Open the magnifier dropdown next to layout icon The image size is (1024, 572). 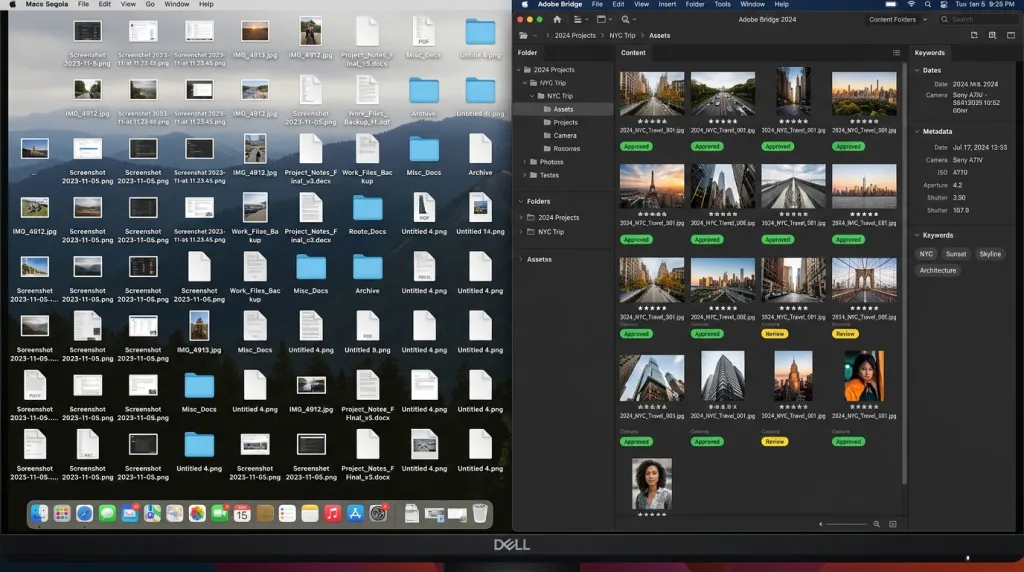click(628, 20)
